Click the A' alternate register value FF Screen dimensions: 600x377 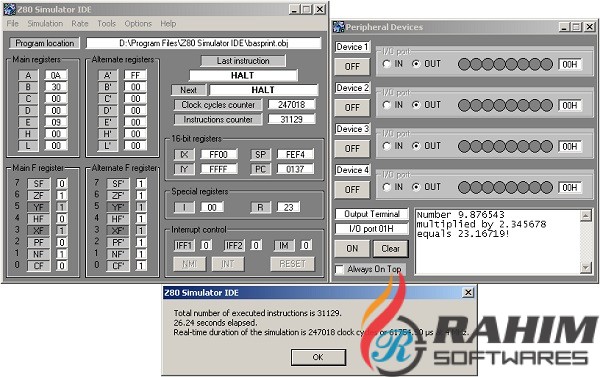click(135, 75)
